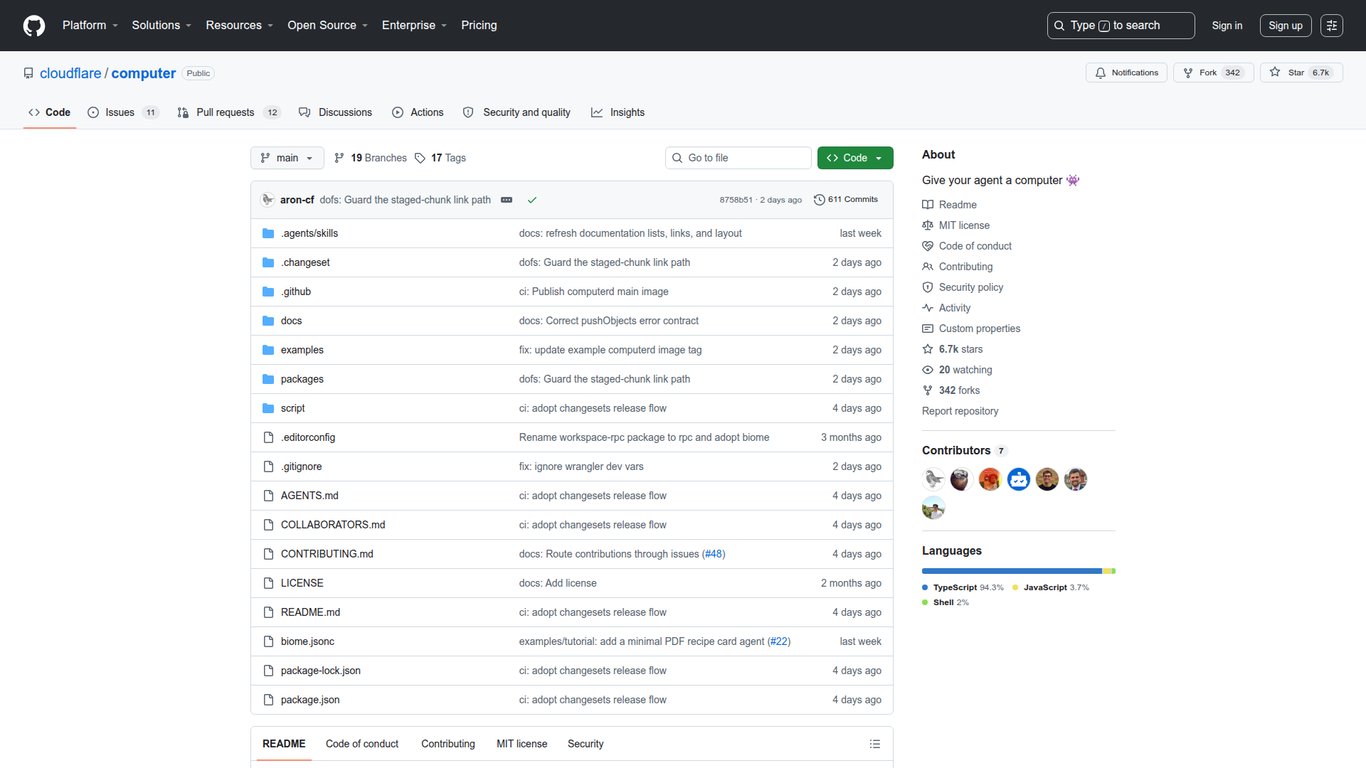
Task: Switch to the Pull requests tab
Action: point(229,112)
